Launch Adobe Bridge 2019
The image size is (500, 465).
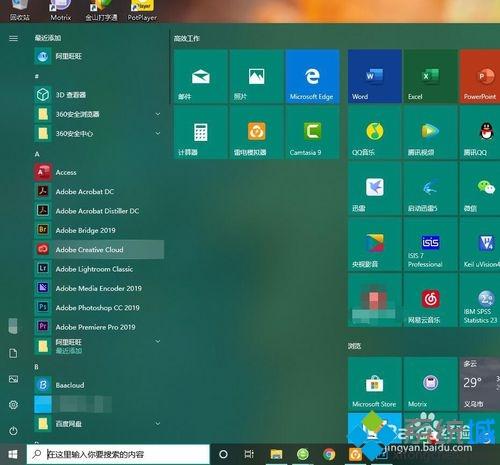(x=99, y=230)
